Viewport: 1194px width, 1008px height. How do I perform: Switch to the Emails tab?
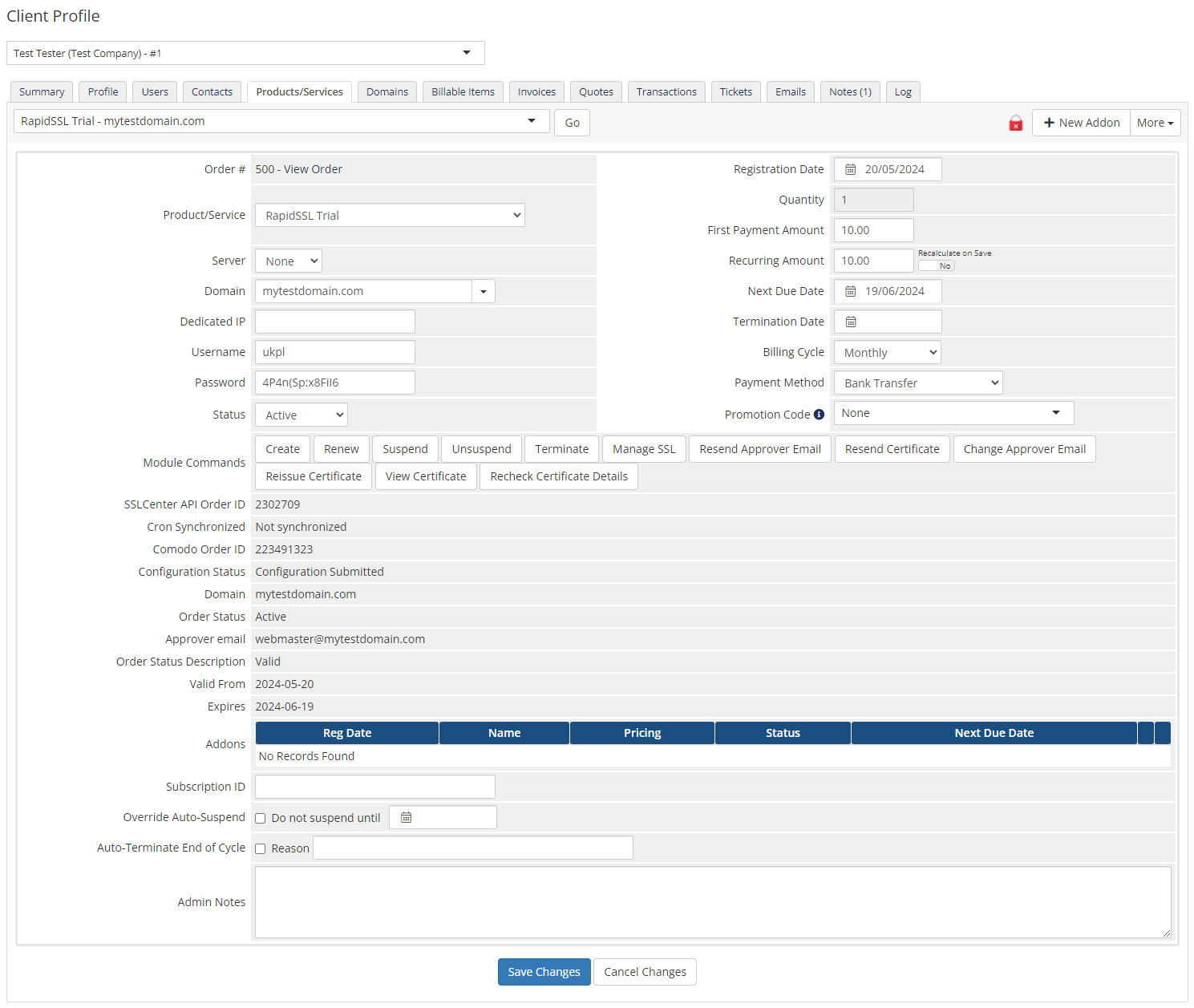click(x=790, y=91)
